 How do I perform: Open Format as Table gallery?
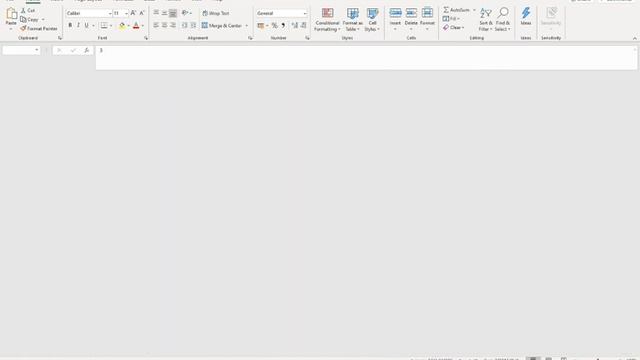coord(353,19)
